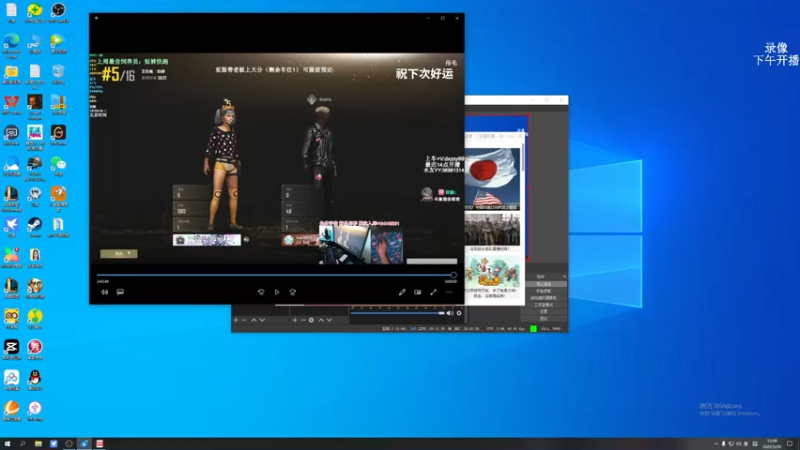Remove the scene with OBS minus button
The width and height of the screenshot is (800, 450).
click(x=244, y=320)
